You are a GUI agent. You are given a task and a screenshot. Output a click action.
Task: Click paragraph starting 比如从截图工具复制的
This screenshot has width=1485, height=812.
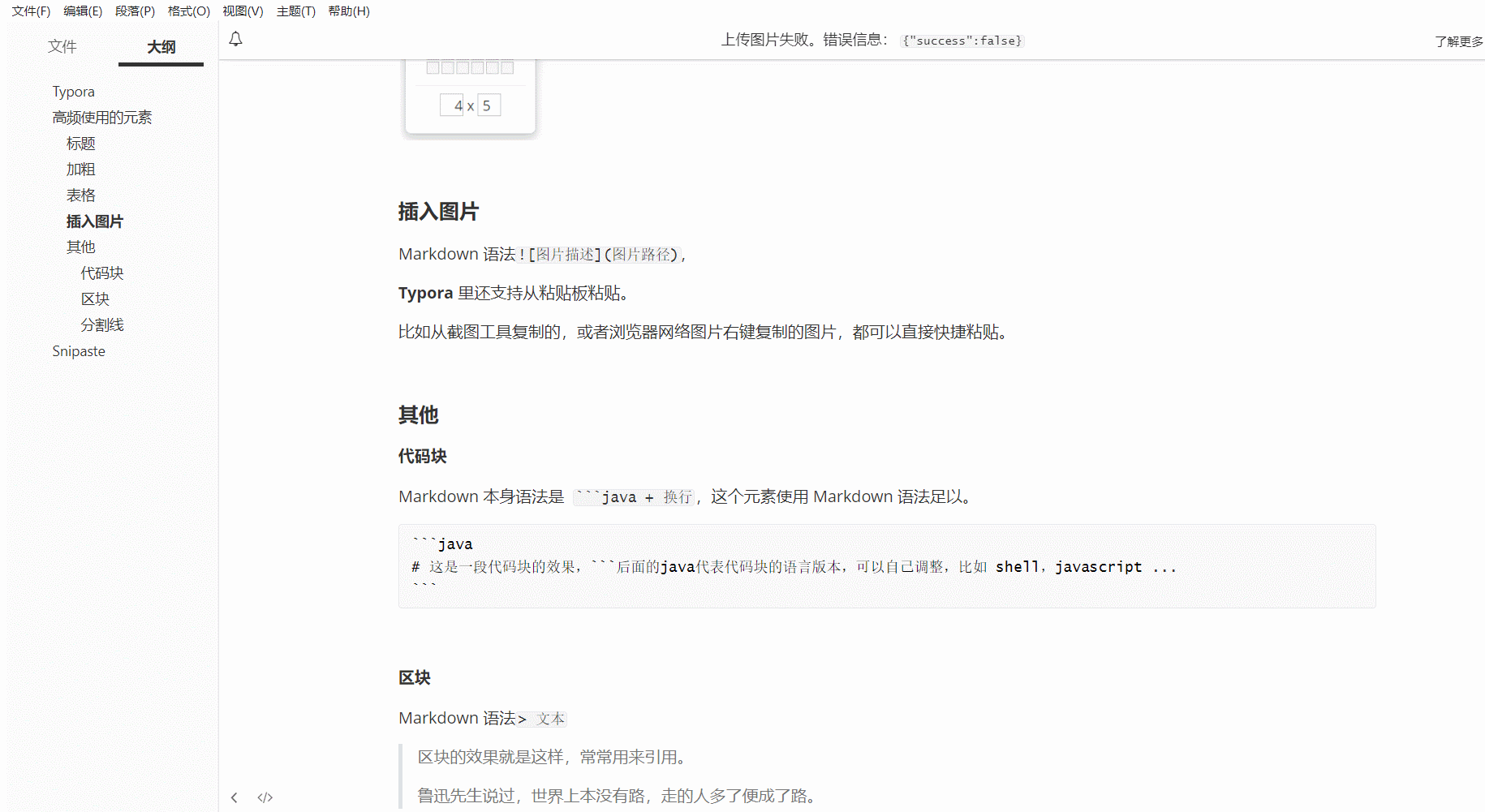[706, 332]
